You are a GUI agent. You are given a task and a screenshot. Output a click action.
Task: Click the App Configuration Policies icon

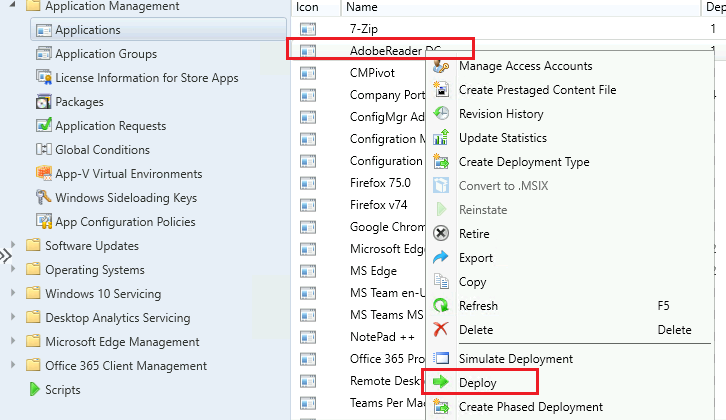[44, 221]
